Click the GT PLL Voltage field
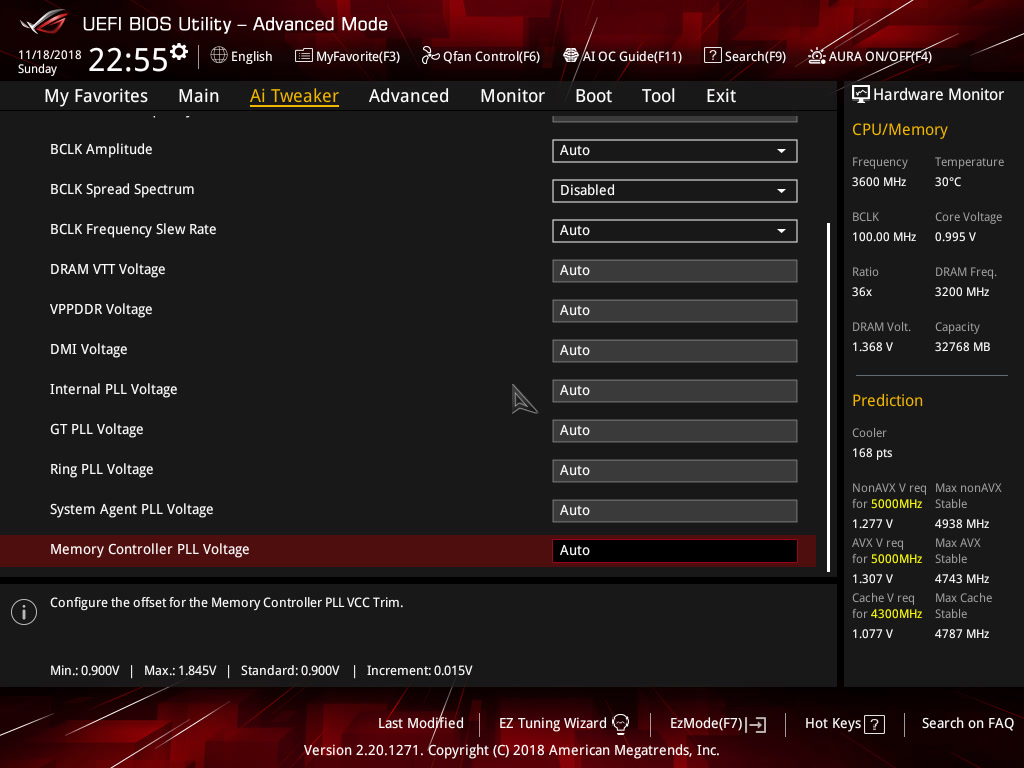The image size is (1024, 768). [x=675, y=430]
